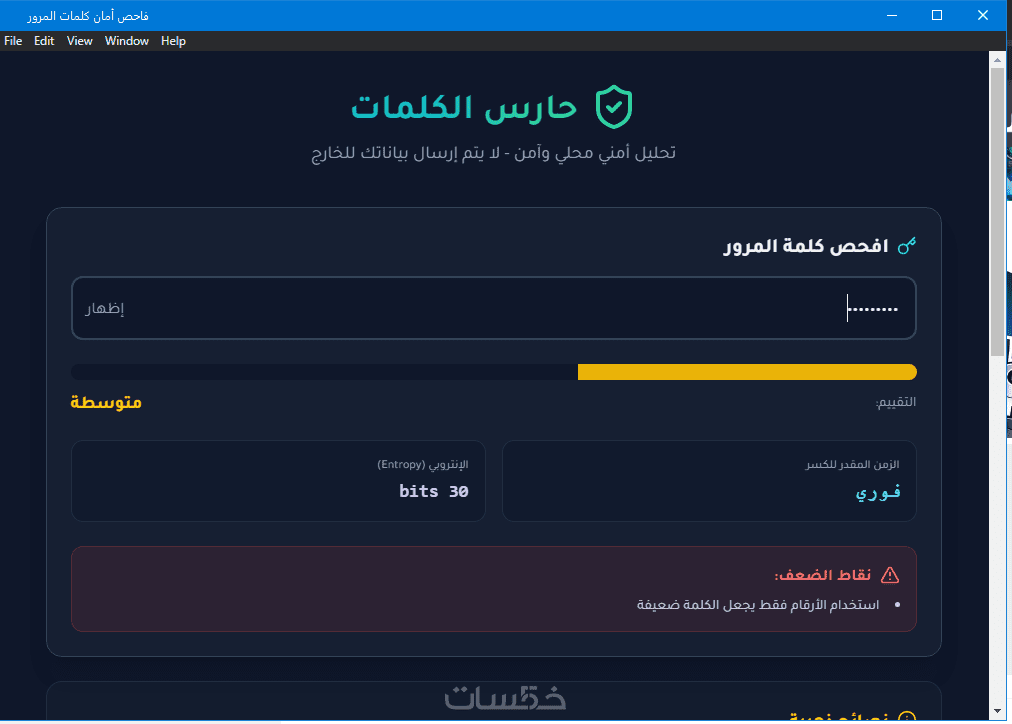Click the الإنتروبي (Entropy) label
1012x724 pixels.
(x=423, y=465)
